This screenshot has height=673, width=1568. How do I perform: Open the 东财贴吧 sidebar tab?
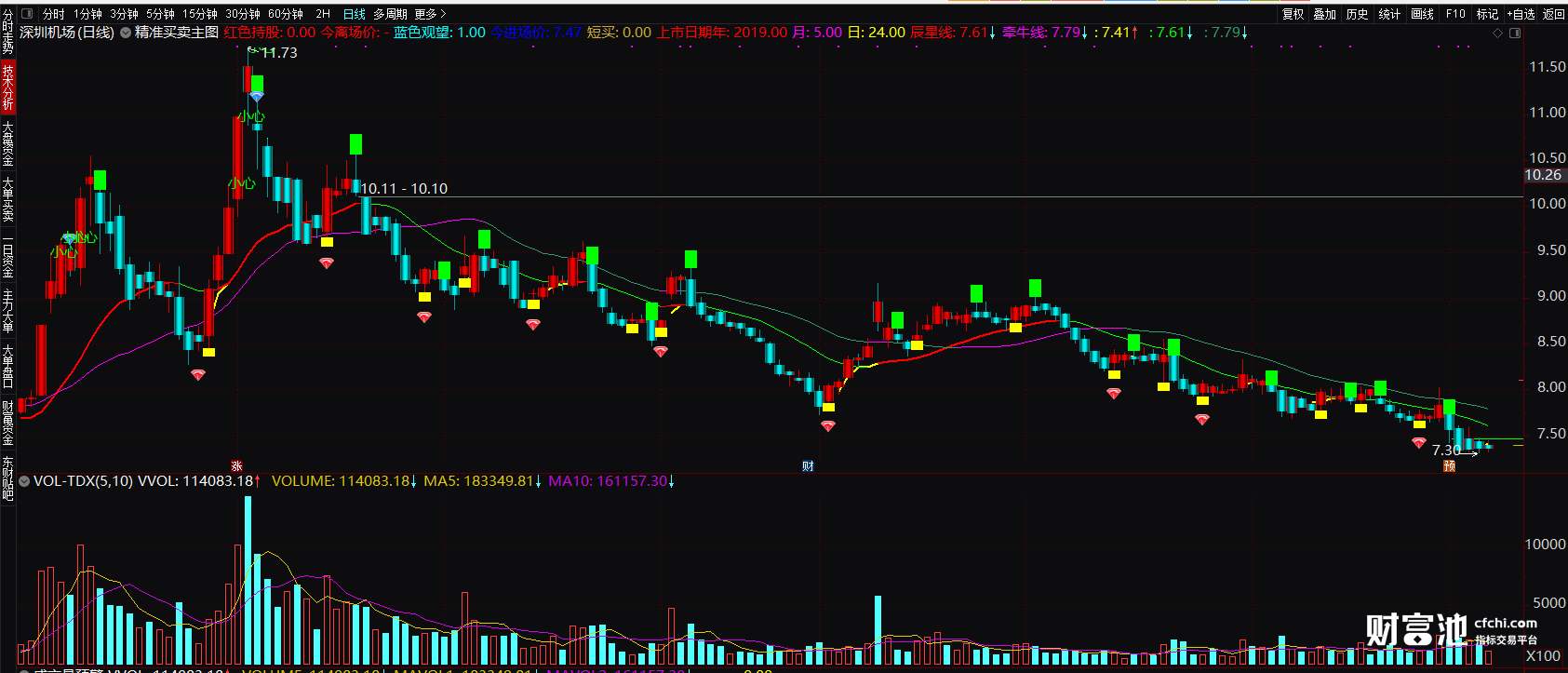[7, 479]
